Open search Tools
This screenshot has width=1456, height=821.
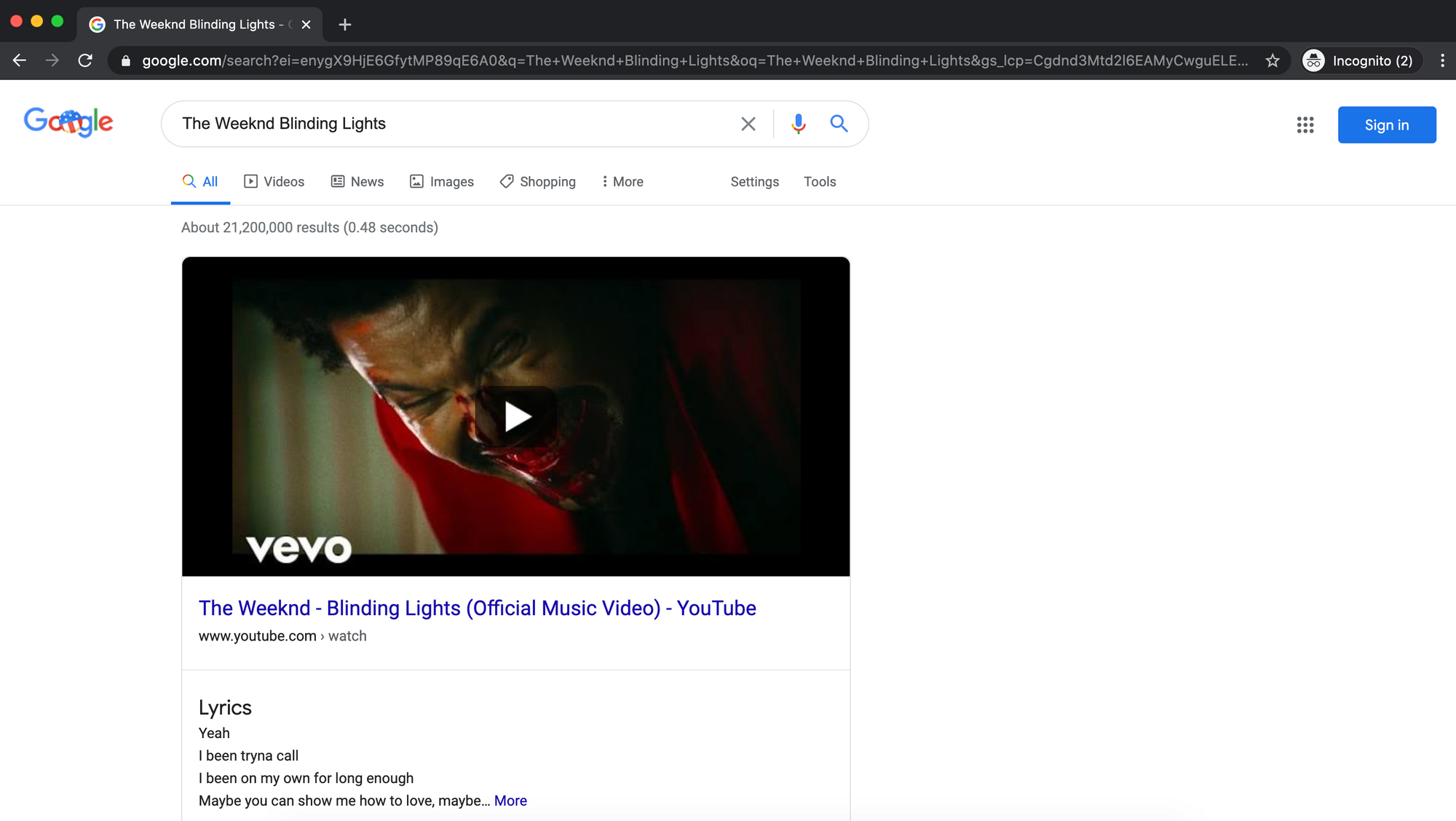[x=820, y=182]
